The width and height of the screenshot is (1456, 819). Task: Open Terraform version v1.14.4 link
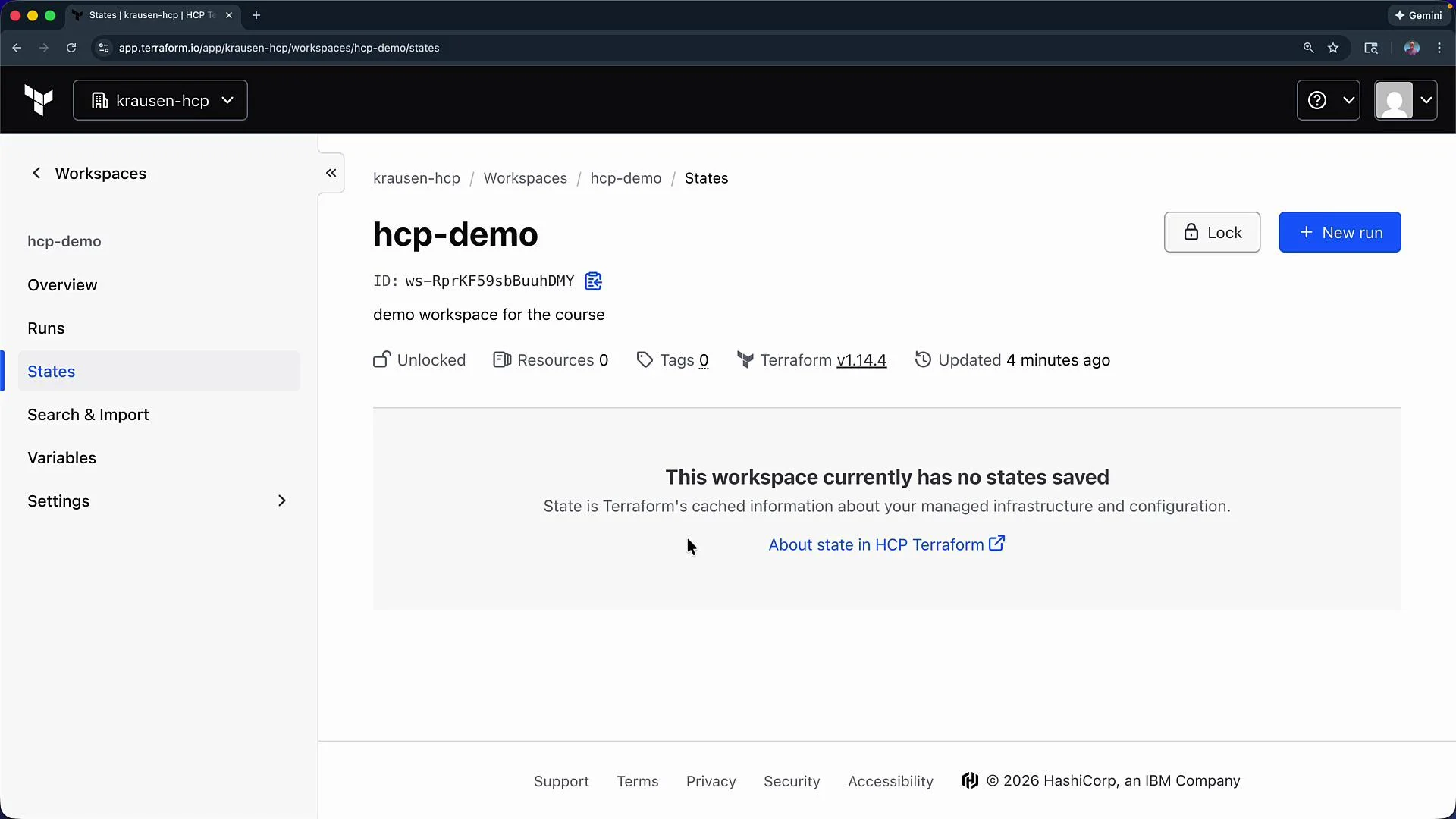click(861, 360)
